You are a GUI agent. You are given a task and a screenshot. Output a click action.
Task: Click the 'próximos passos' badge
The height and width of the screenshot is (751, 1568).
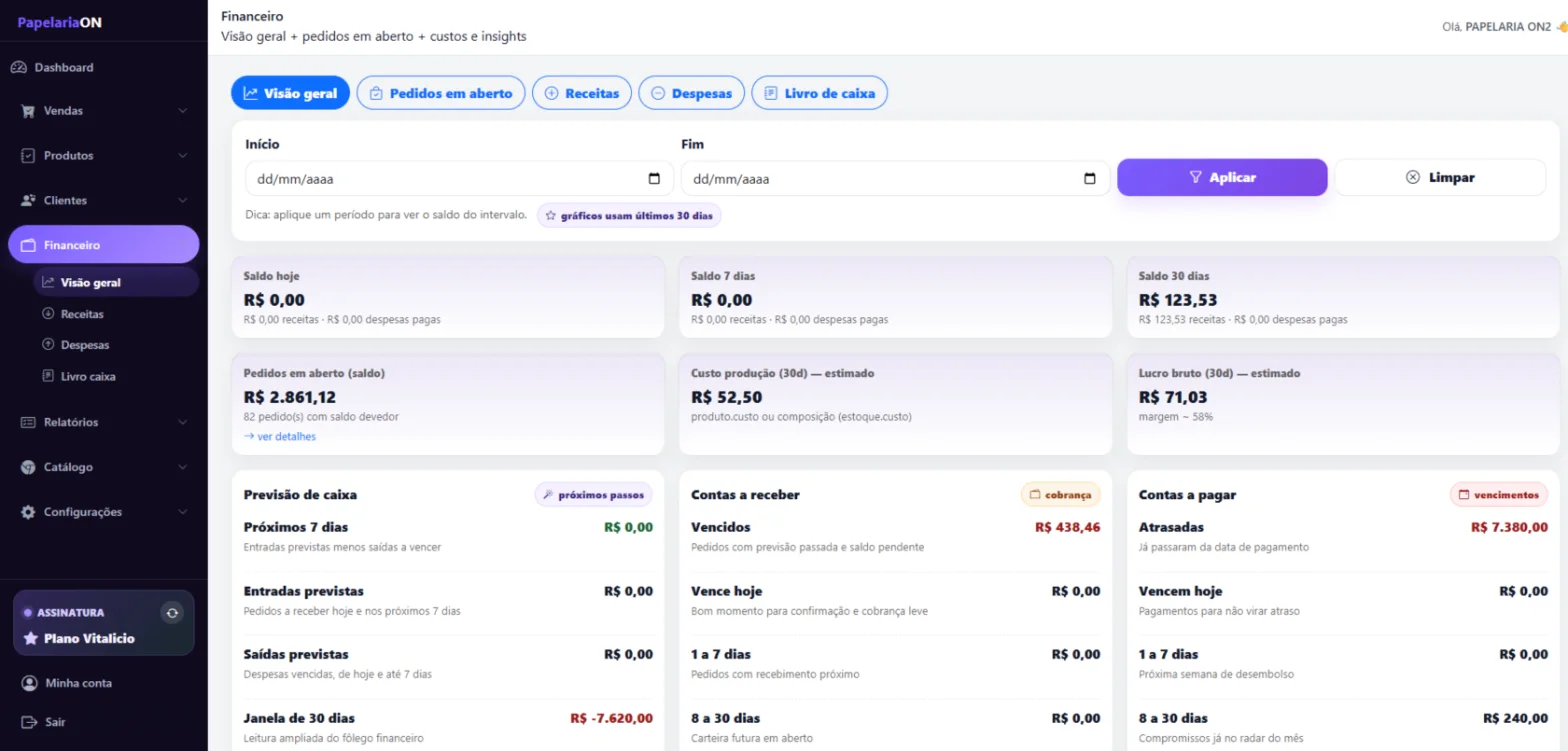point(594,494)
